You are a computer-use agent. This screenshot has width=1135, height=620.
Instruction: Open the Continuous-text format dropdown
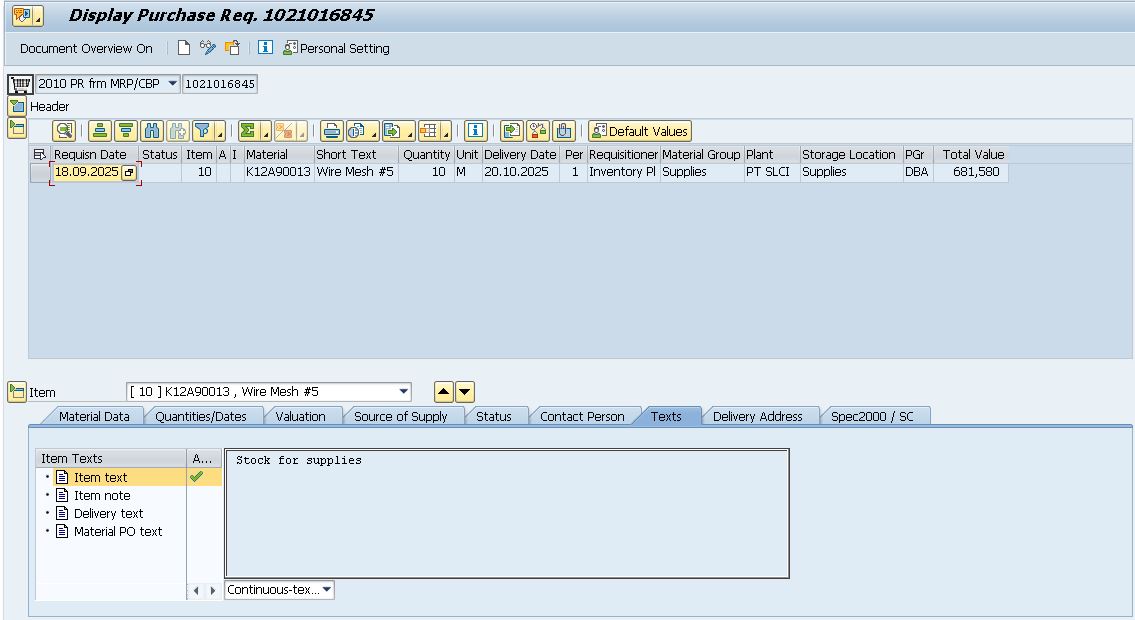(x=327, y=590)
